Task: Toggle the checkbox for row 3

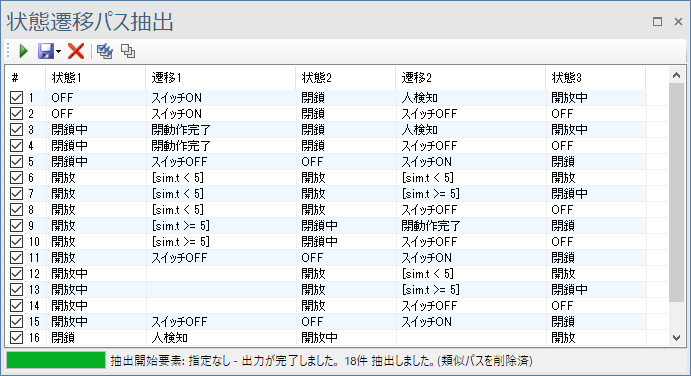Action: pos(16,130)
